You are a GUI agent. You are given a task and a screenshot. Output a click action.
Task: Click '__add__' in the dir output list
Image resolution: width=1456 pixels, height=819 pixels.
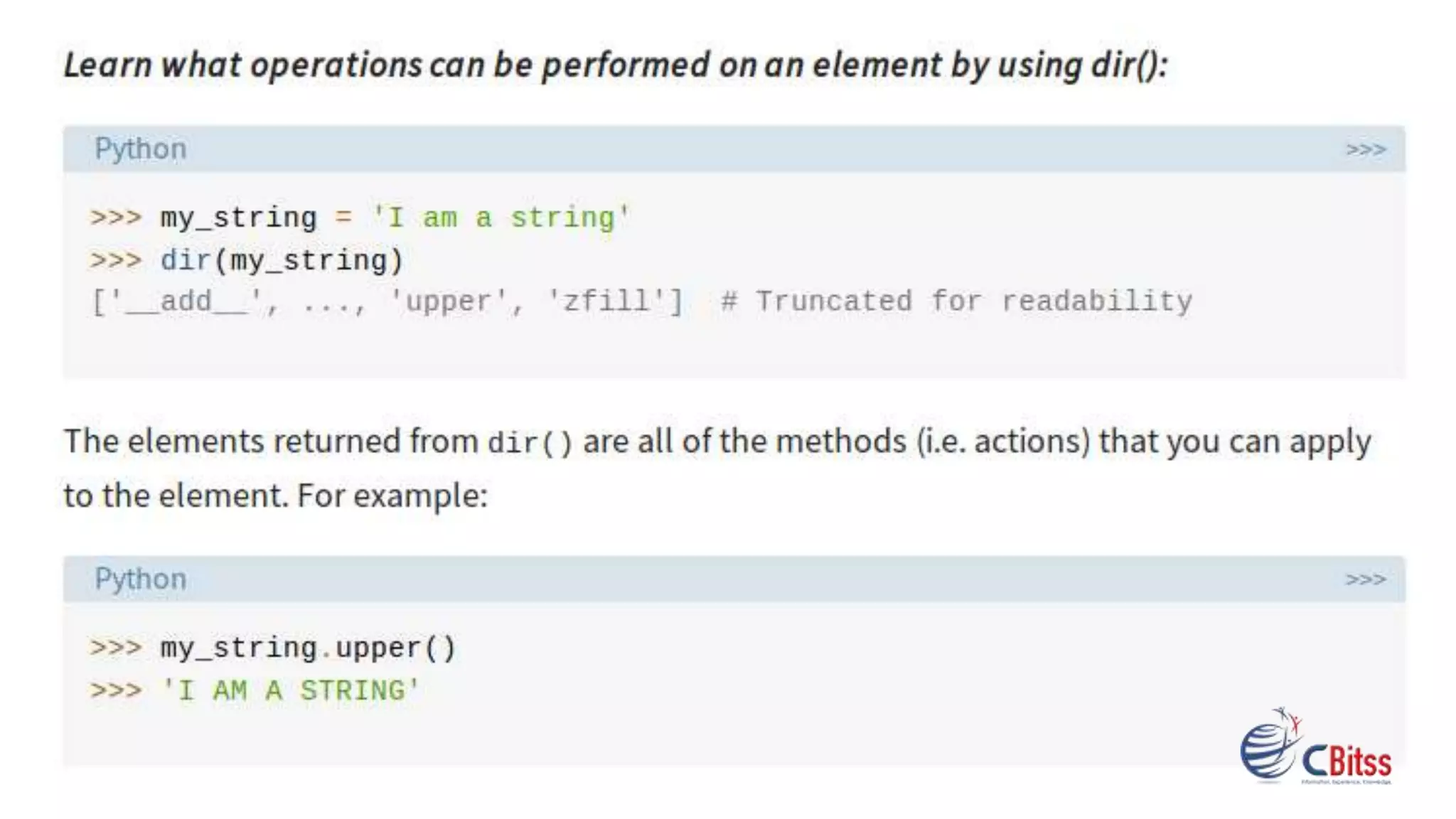coord(186,301)
